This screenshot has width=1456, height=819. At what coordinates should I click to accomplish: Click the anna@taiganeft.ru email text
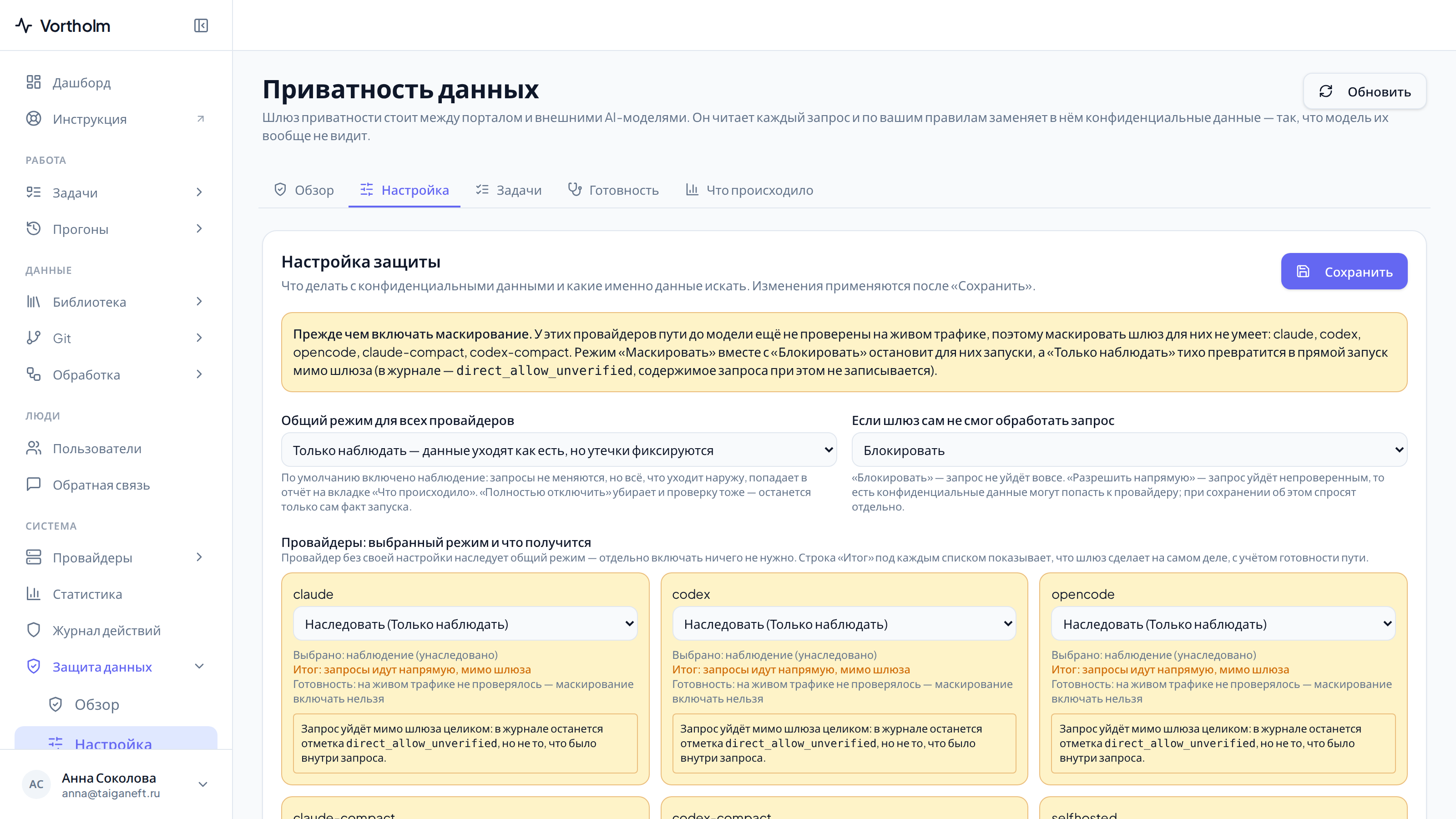click(111, 793)
